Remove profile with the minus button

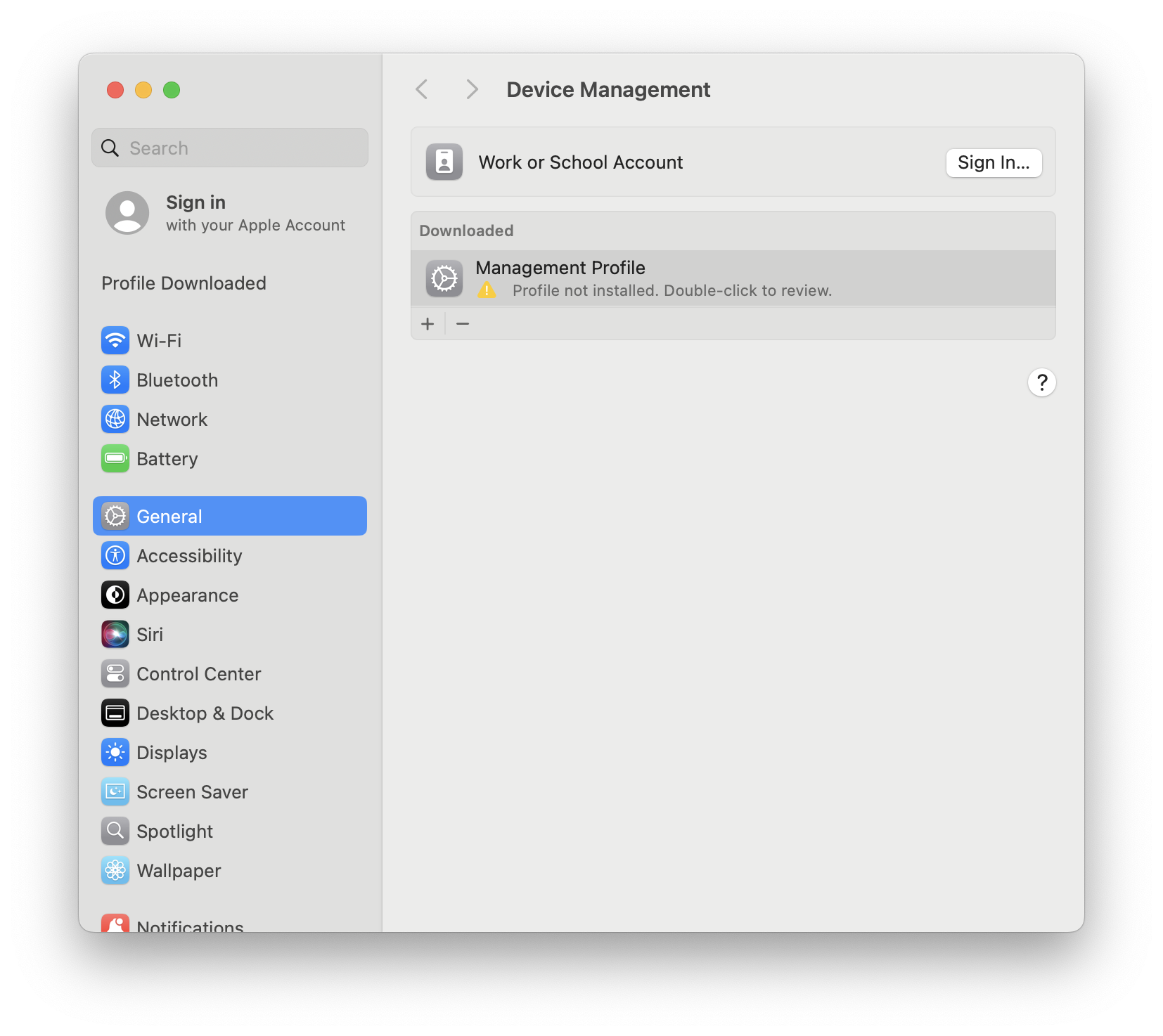pos(463,324)
